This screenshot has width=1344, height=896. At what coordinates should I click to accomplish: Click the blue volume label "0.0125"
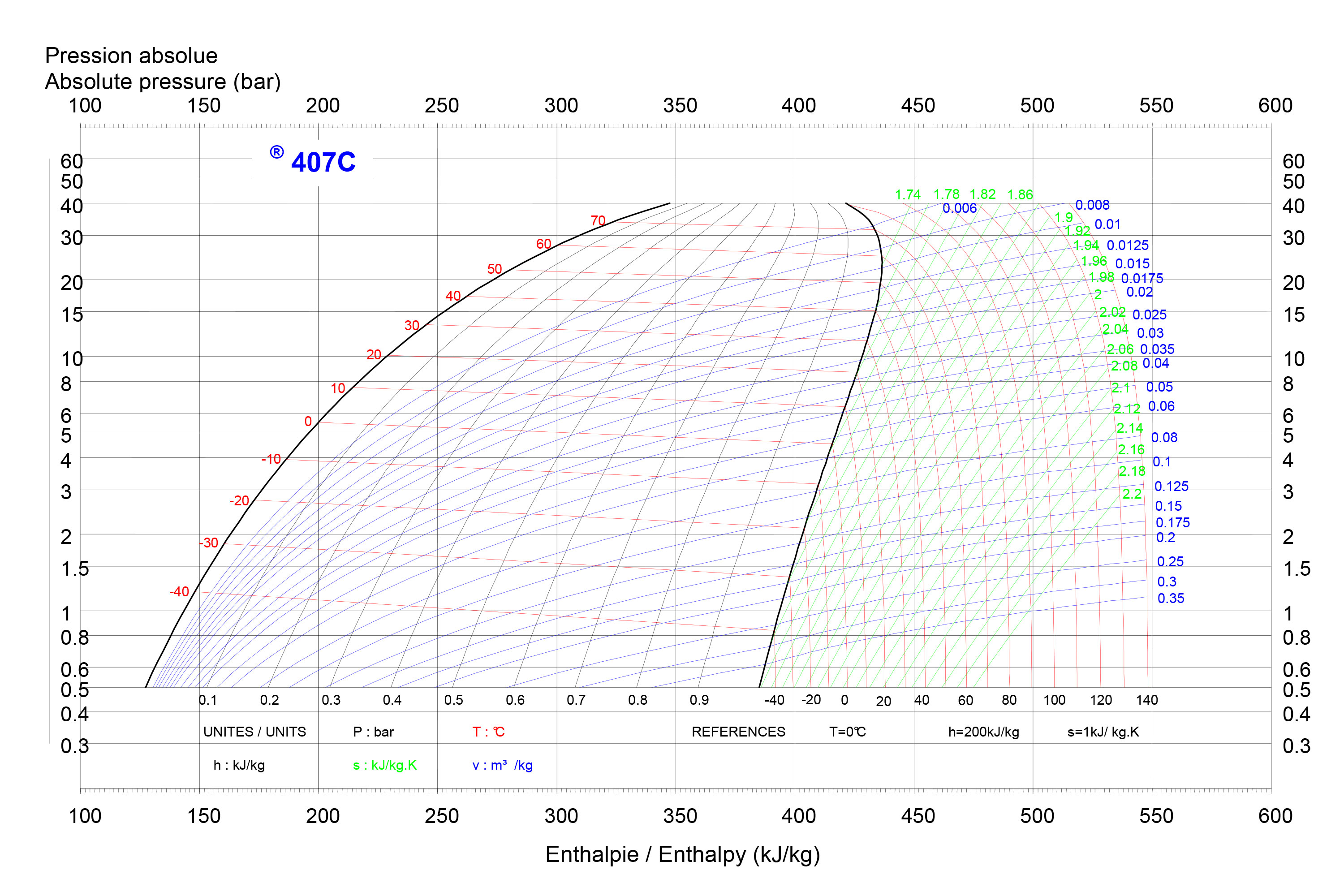point(1128,246)
